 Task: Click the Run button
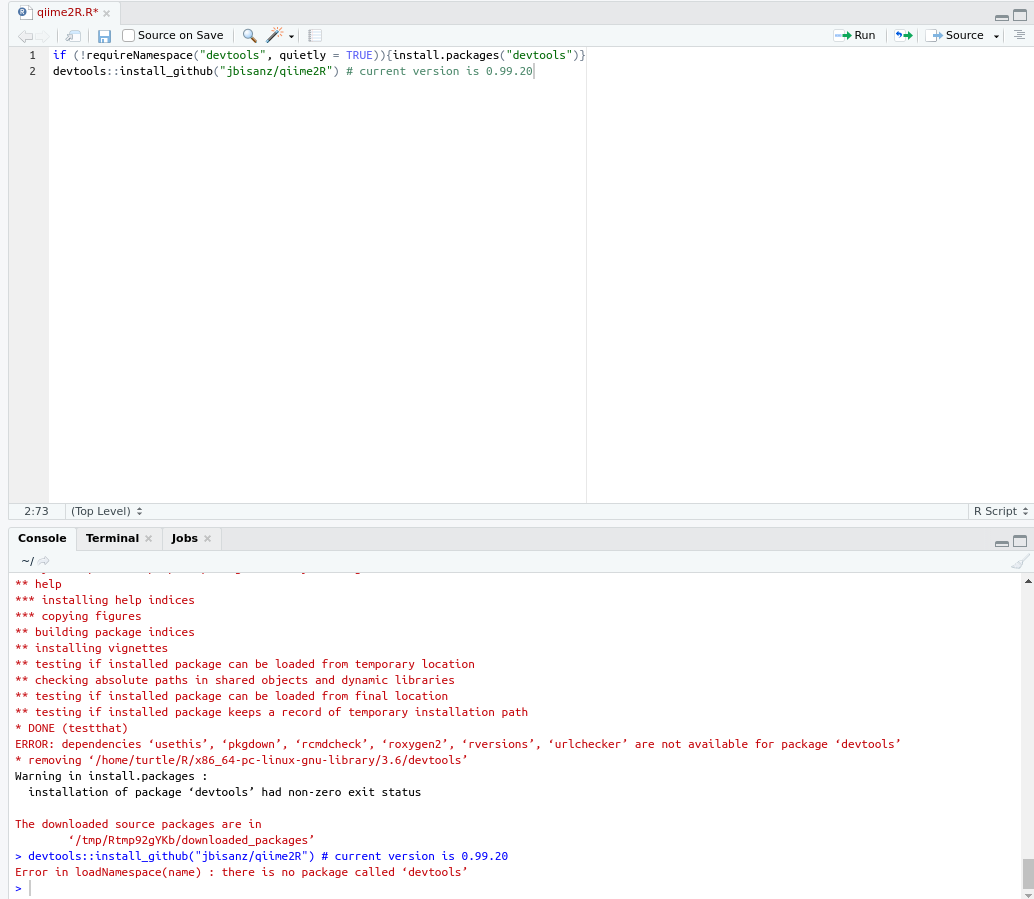point(855,35)
